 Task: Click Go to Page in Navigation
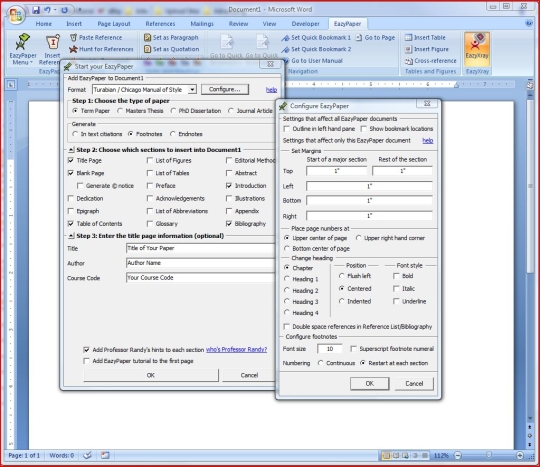click(375, 38)
